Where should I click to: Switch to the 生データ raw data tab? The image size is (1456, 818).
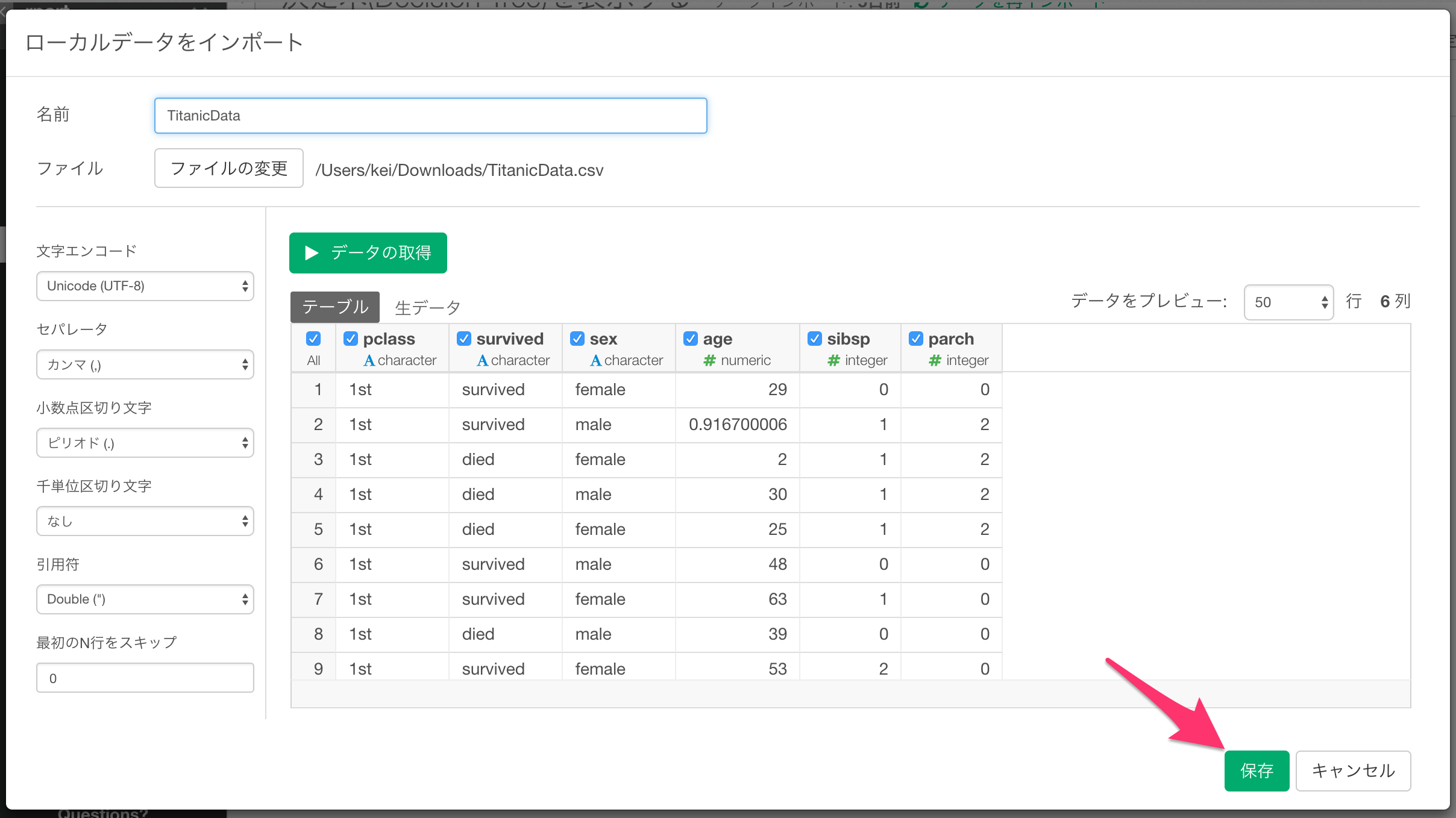(x=427, y=308)
